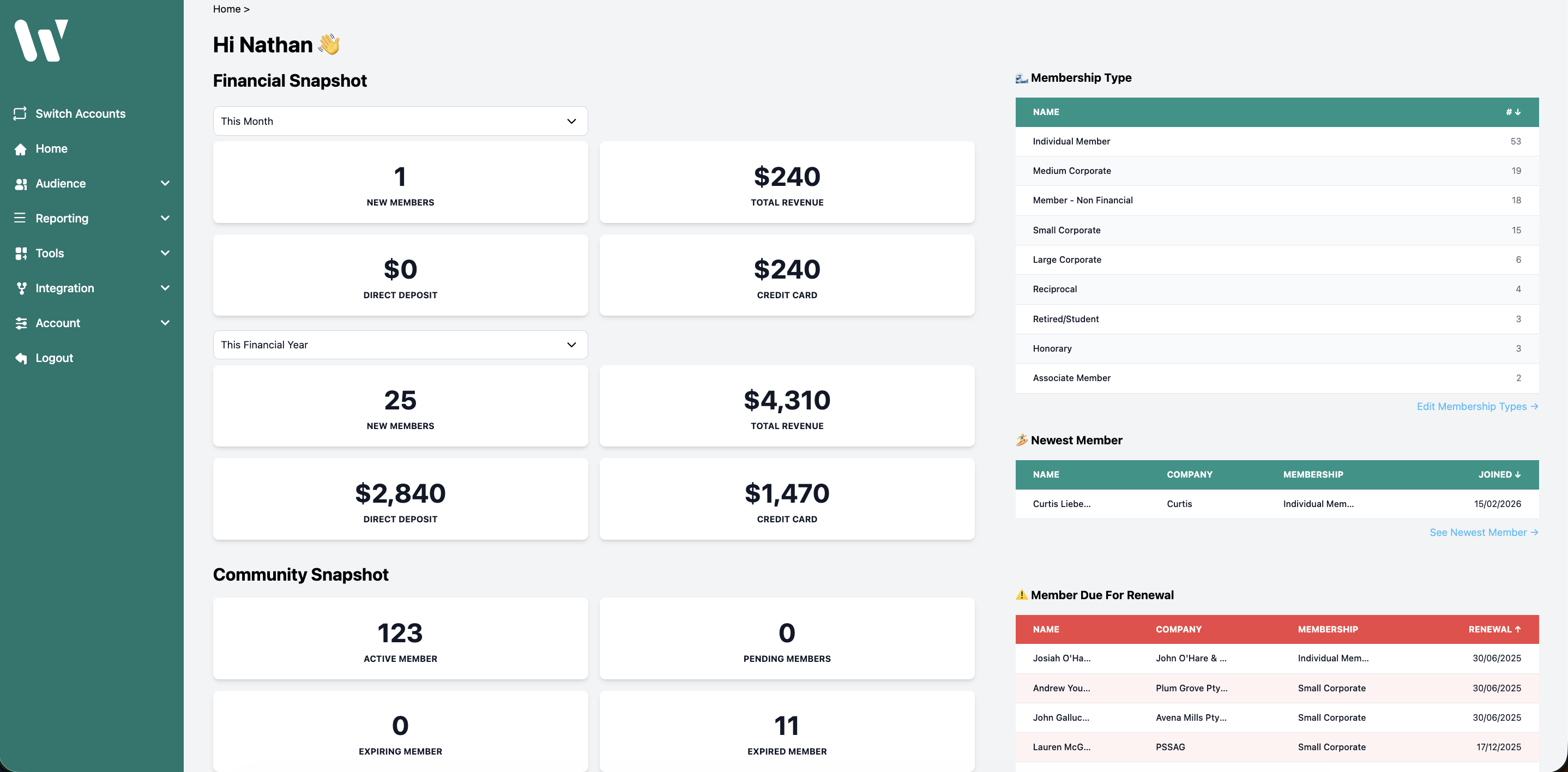This screenshot has width=1568, height=772.
Task: Click the W logo at top of sidebar
Action: [41, 41]
